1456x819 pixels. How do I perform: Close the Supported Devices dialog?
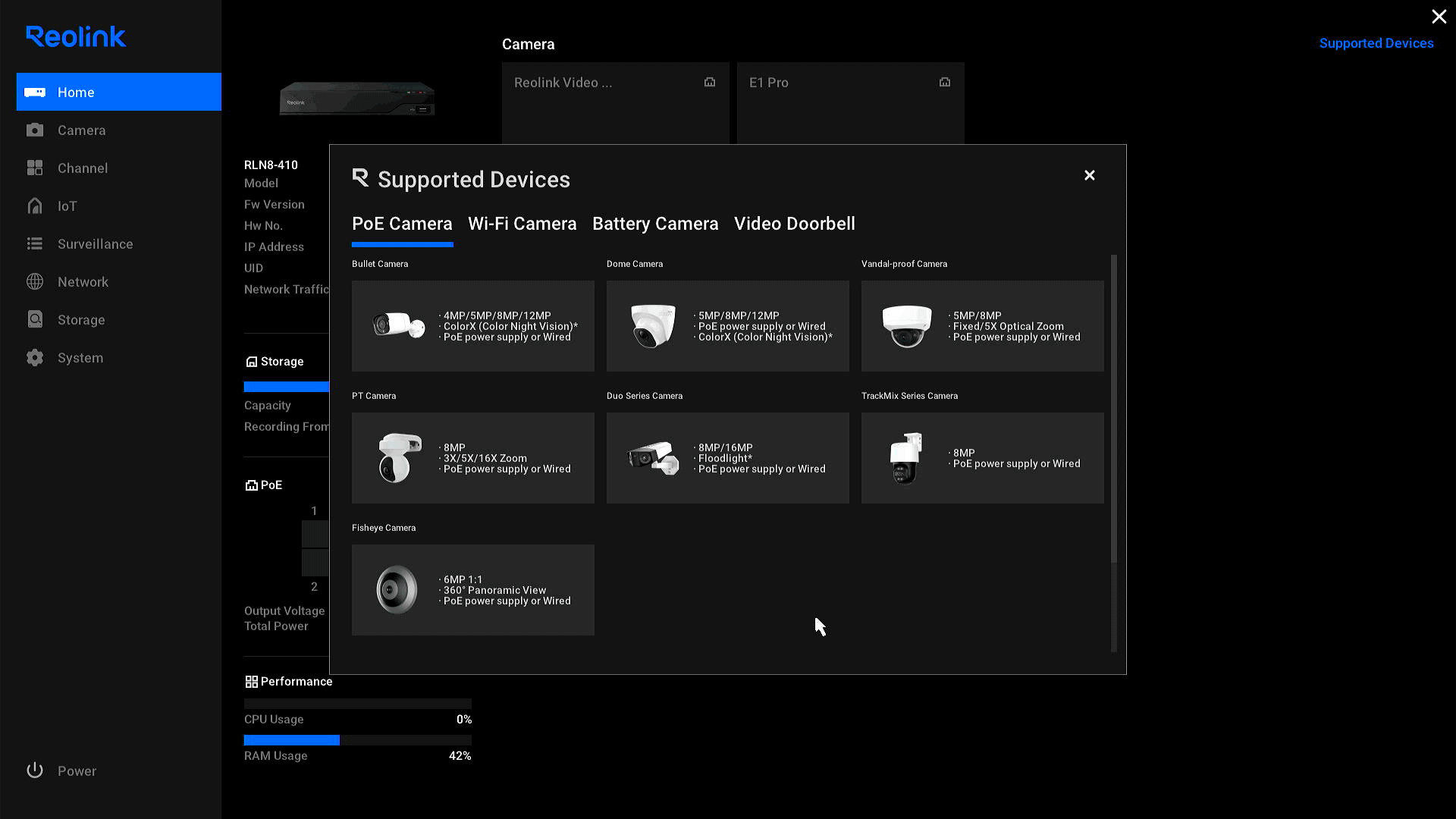click(1090, 175)
